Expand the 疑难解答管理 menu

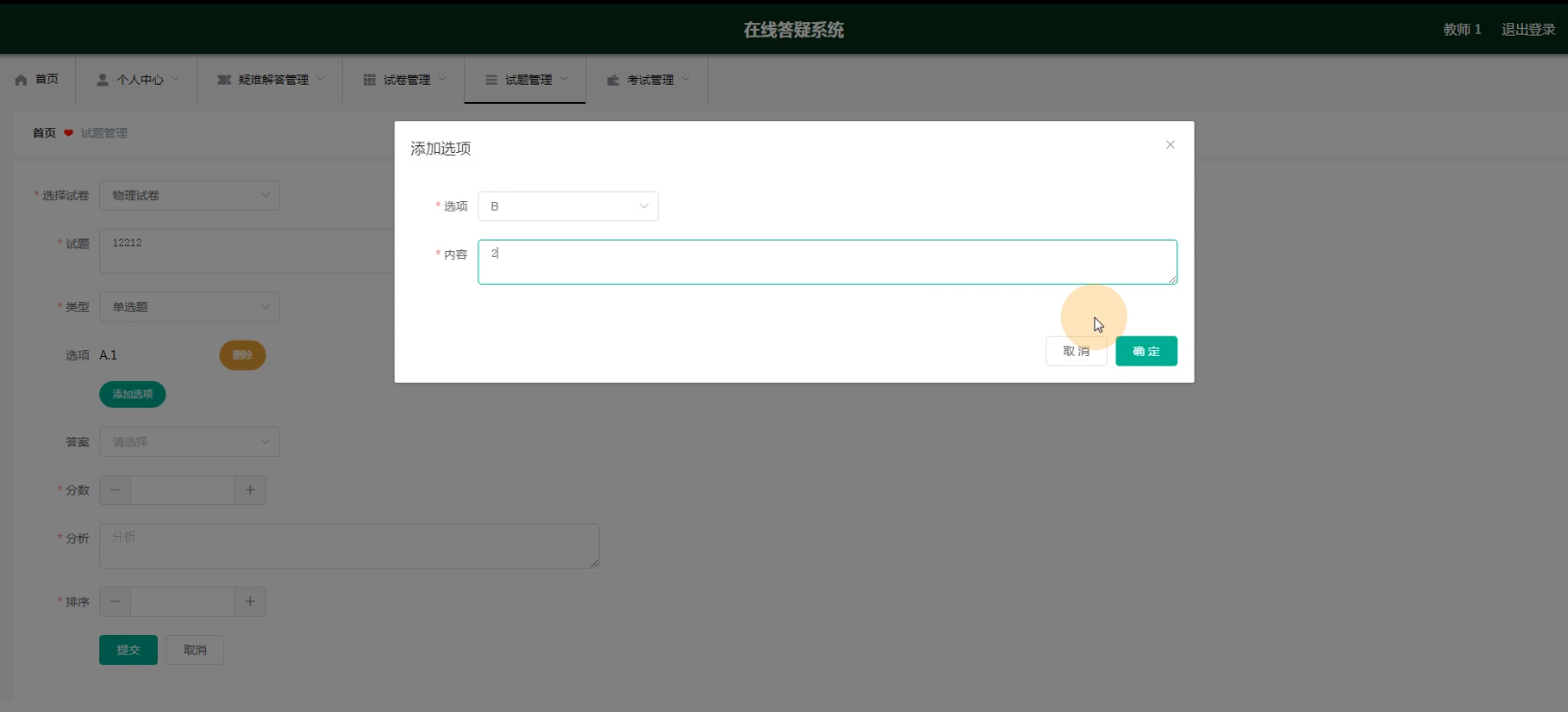270,79
